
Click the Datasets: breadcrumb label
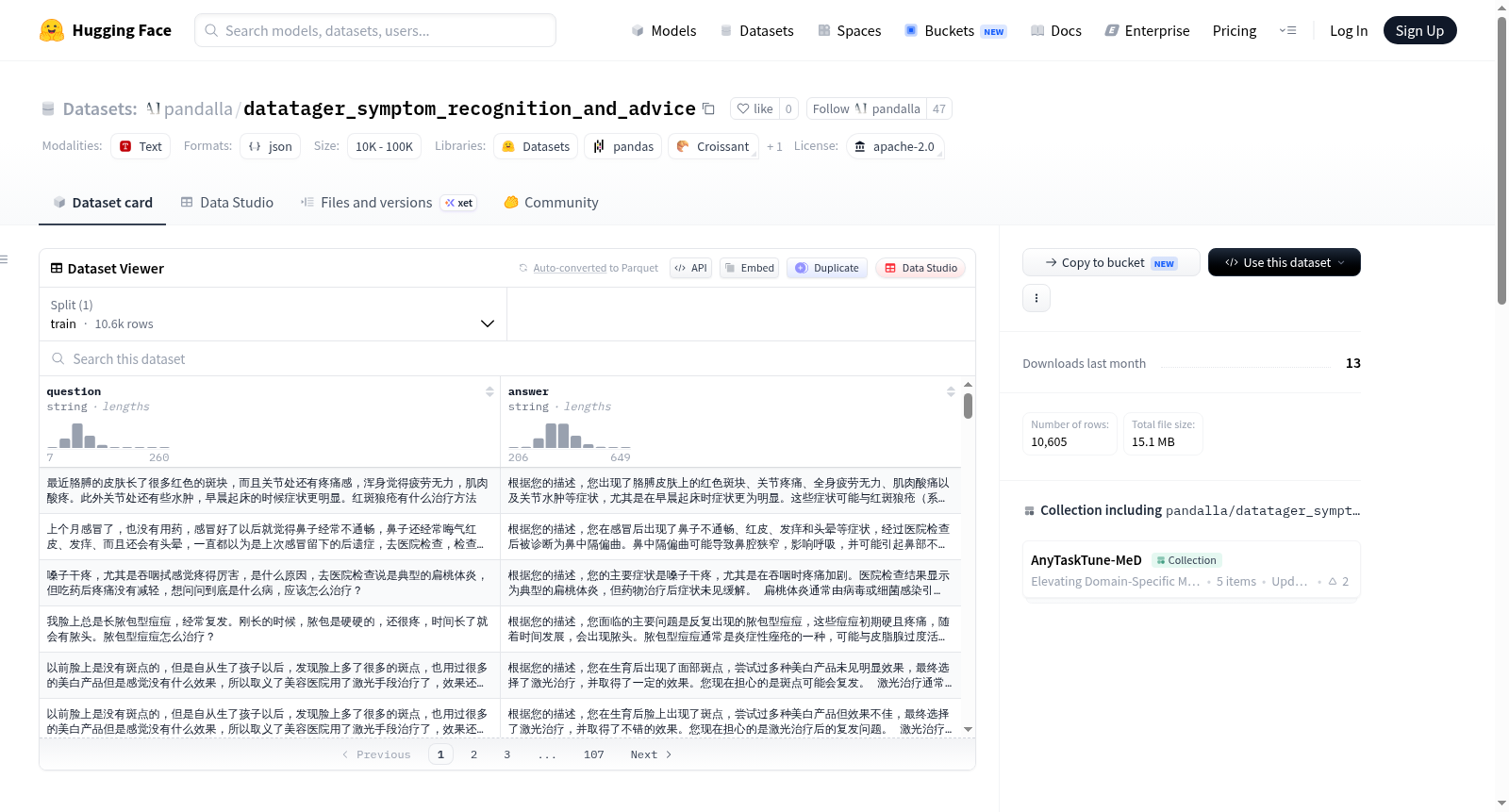click(x=100, y=108)
